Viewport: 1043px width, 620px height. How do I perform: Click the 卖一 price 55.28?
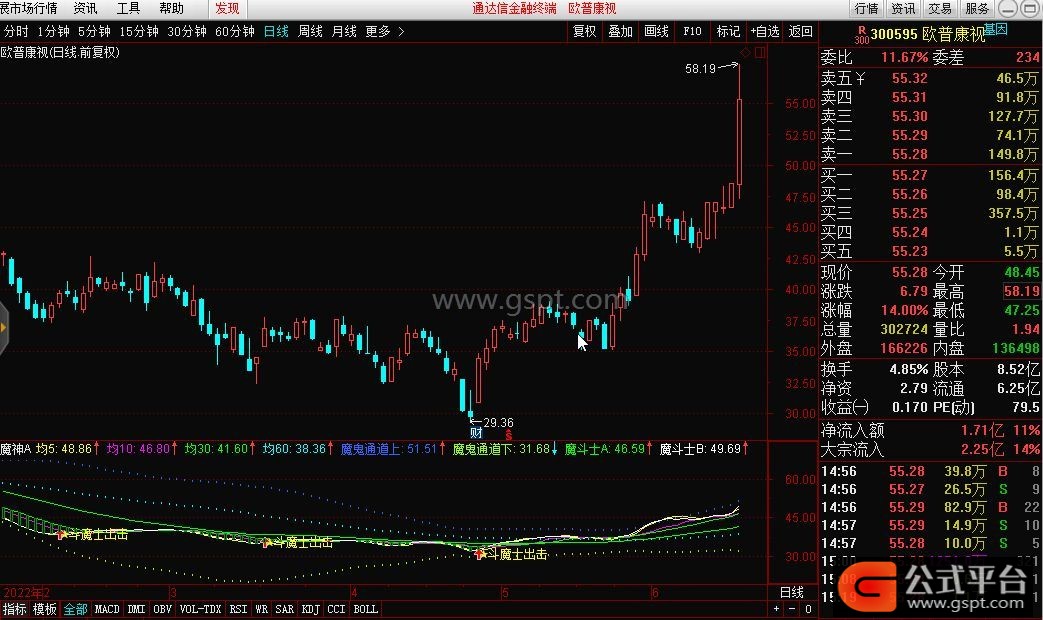909,155
